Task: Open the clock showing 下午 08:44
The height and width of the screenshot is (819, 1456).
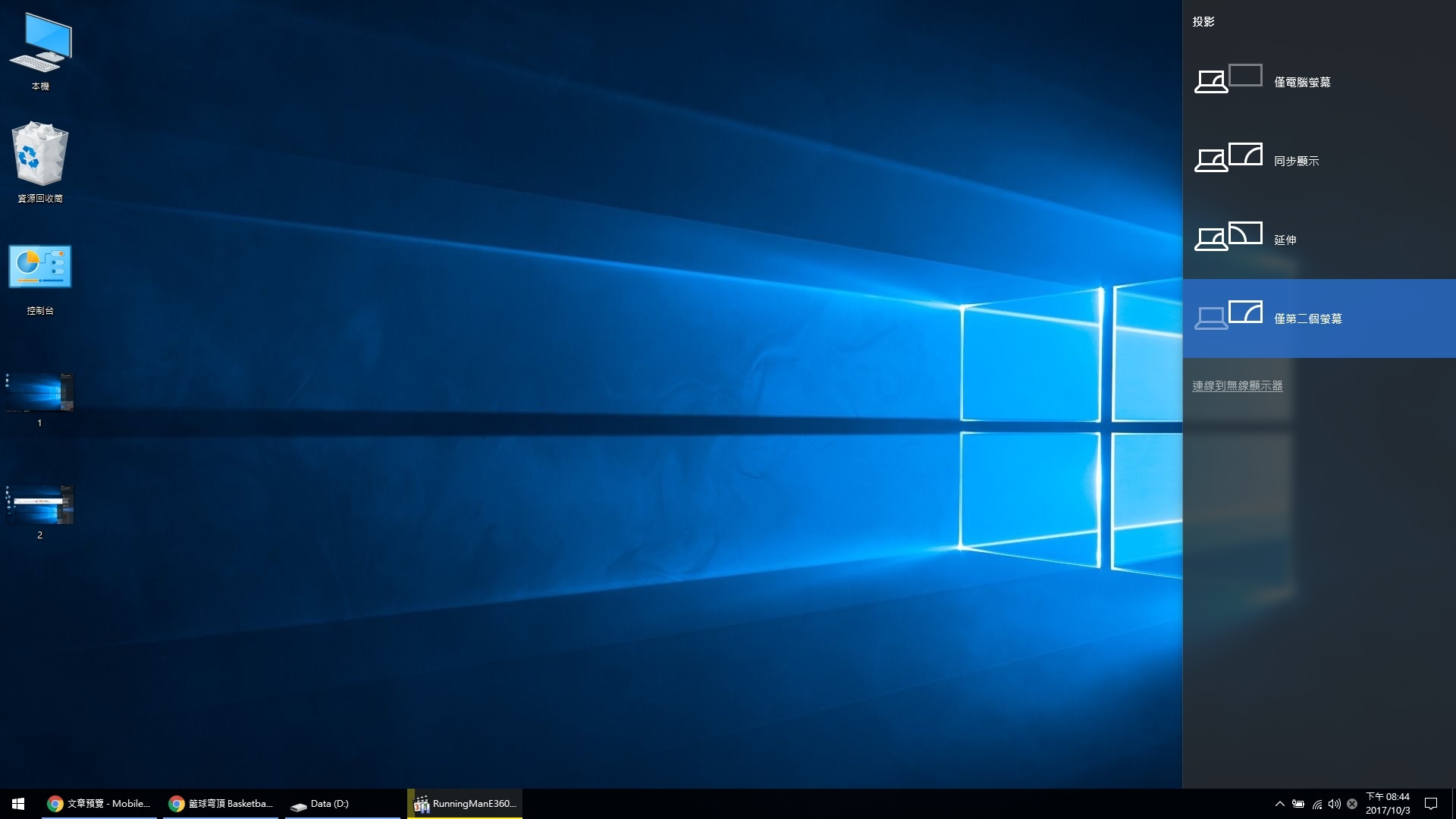Action: tap(1388, 804)
